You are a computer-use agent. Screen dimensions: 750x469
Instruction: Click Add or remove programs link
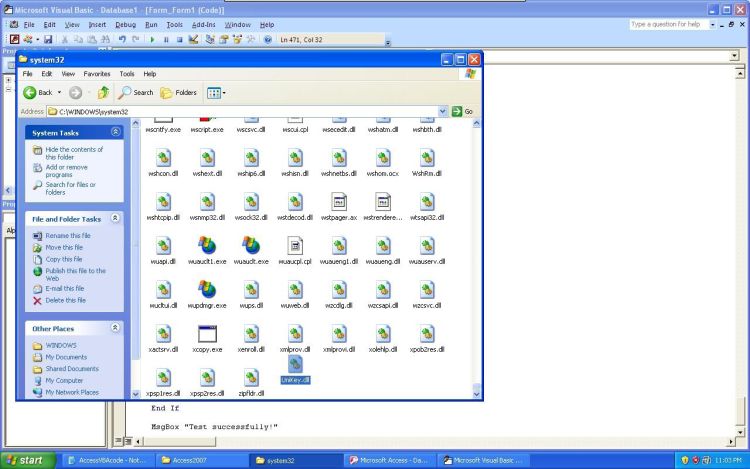66,171
